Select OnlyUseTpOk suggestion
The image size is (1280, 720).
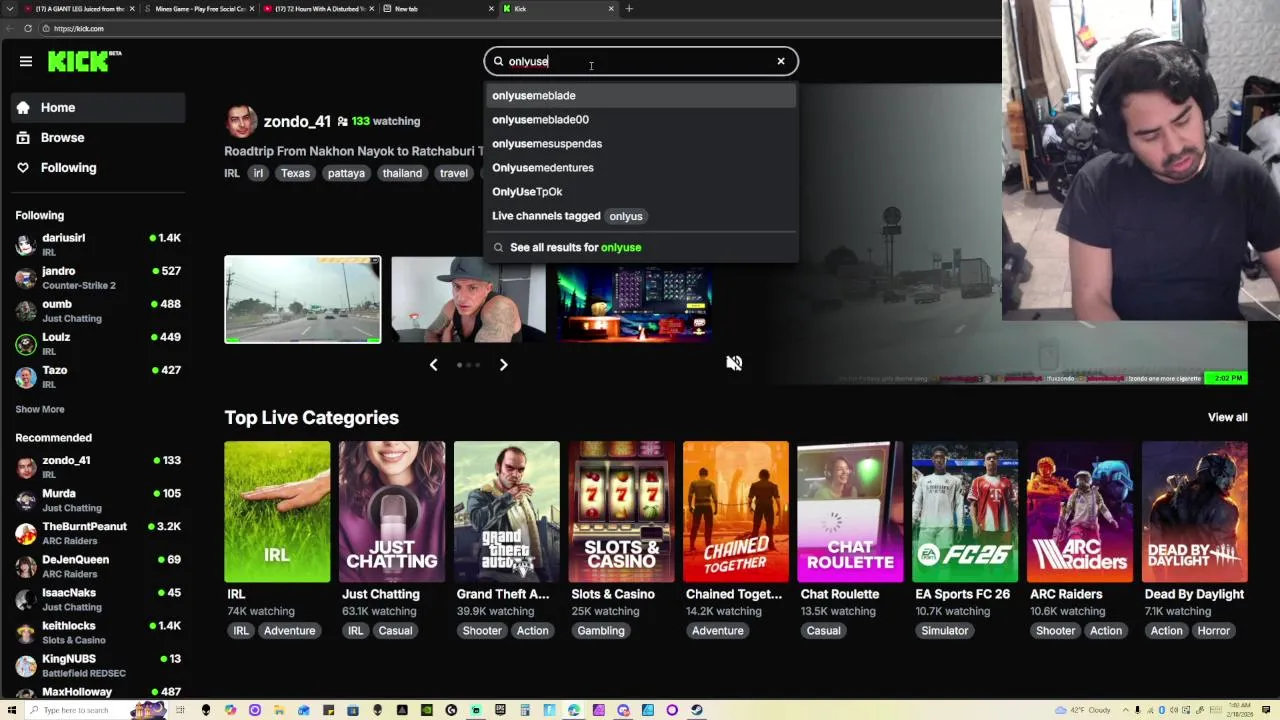[x=641, y=191]
